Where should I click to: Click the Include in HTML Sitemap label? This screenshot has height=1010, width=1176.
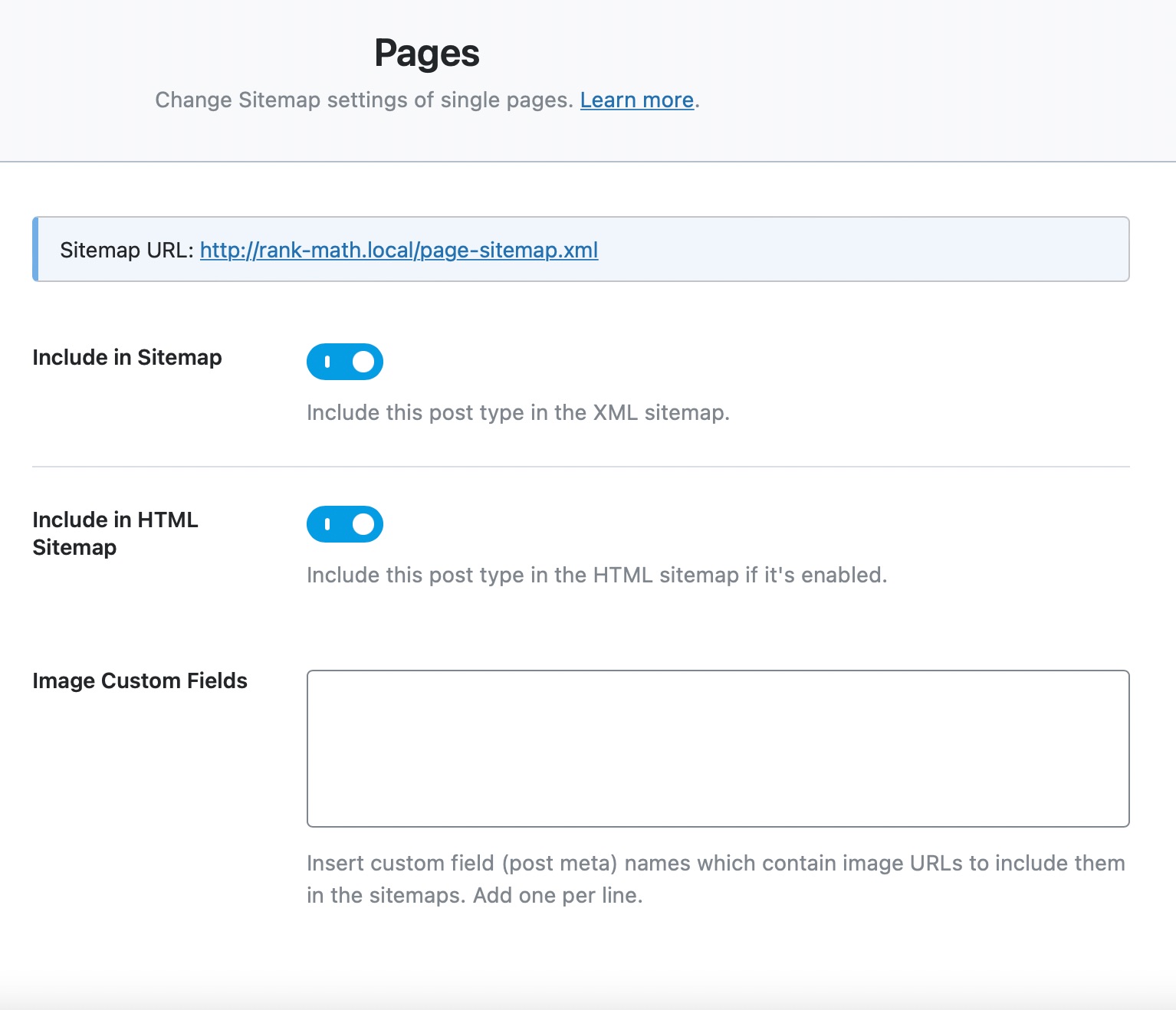[x=115, y=533]
